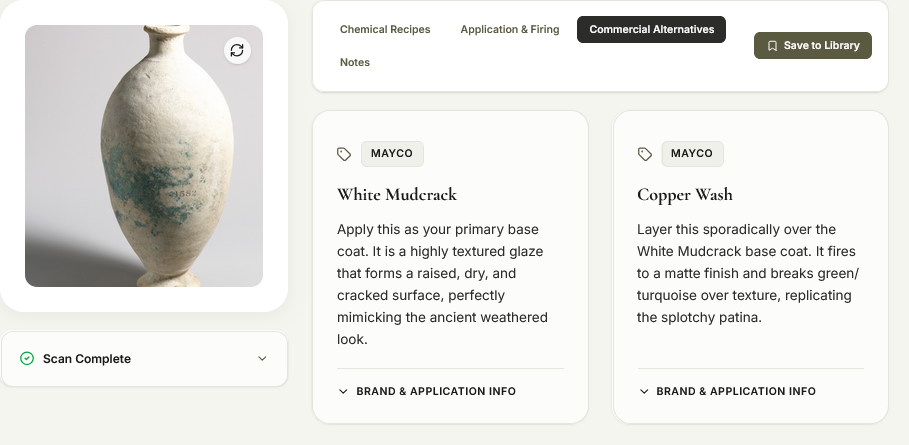Click chevron icon beside White Mudcrack brand info
909x445 pixels.
[x=343, y=392]
